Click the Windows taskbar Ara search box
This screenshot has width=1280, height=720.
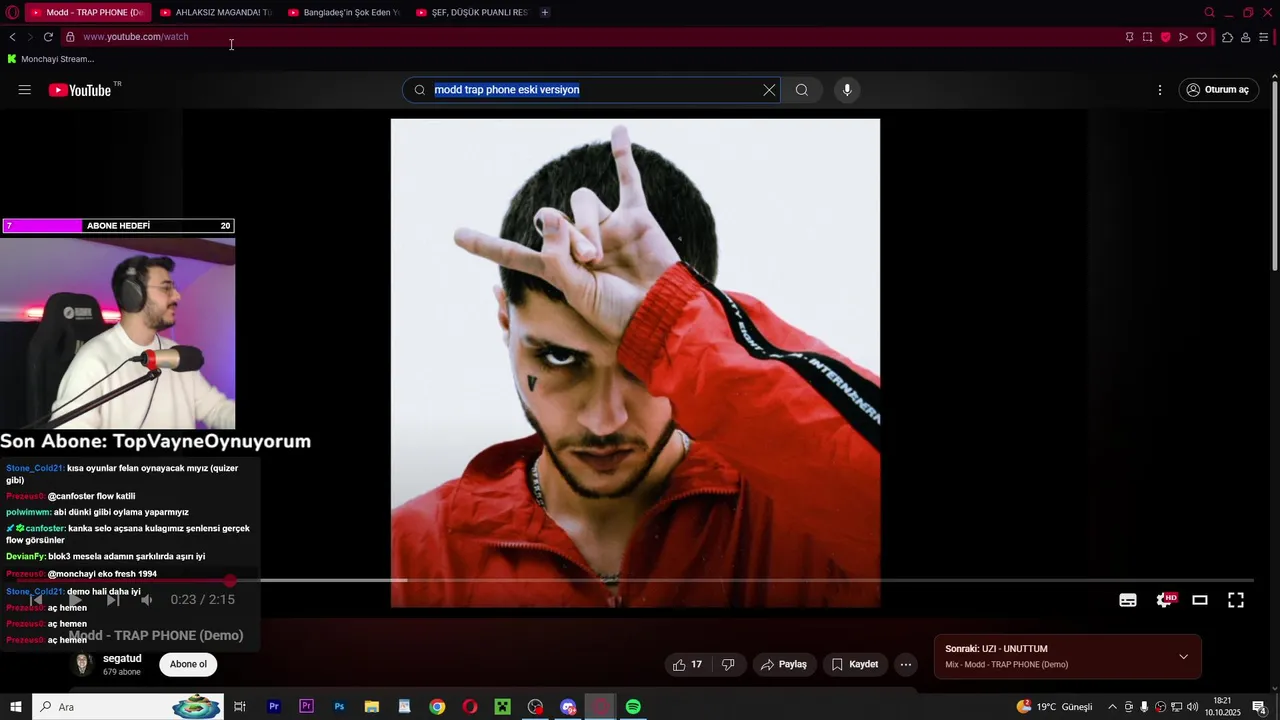click(128, 707)
